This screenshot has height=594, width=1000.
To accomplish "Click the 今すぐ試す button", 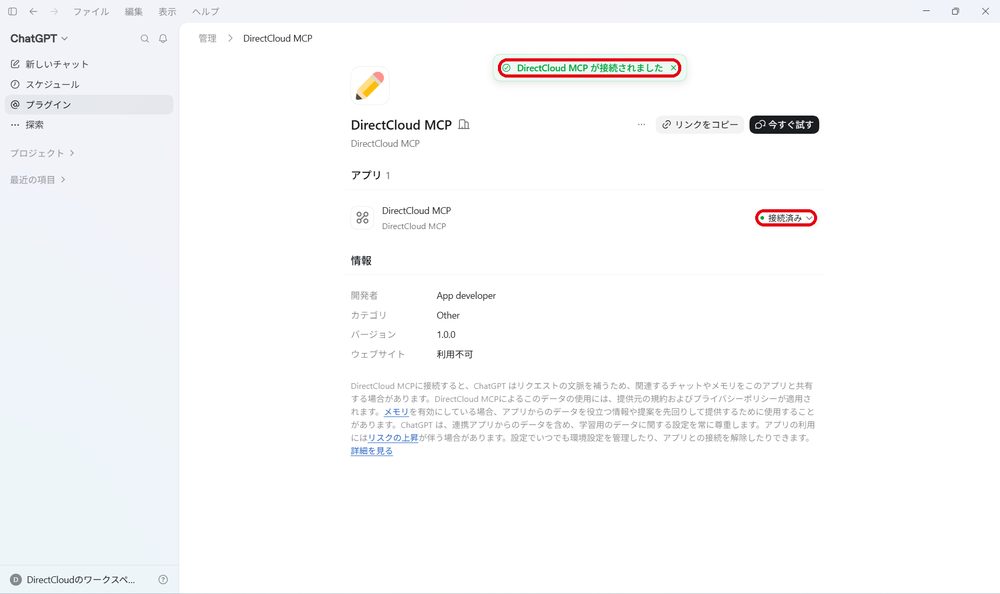I will click(x=784, y=124).
